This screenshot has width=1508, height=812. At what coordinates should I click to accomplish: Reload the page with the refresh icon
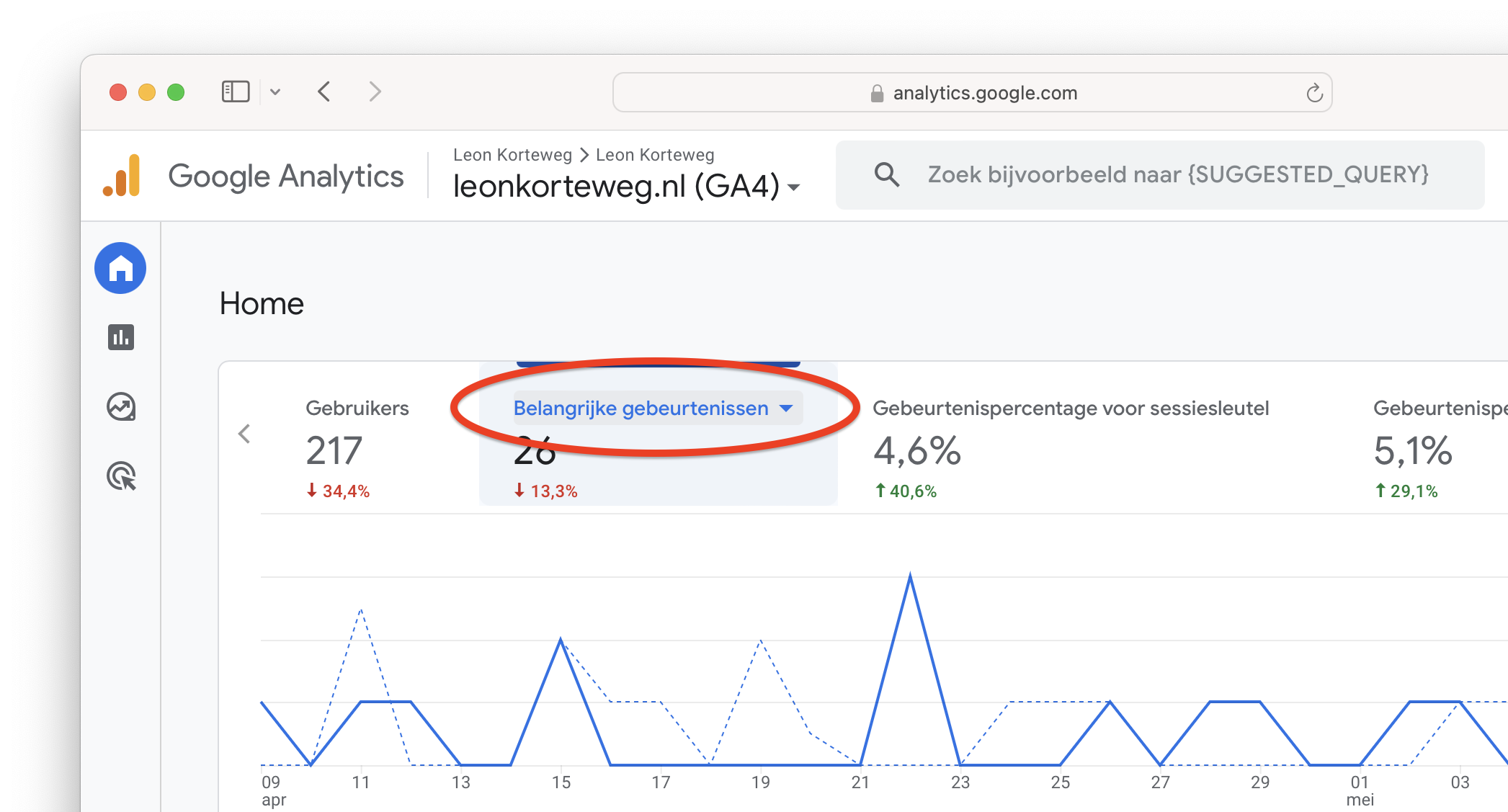coord(1314,92)
